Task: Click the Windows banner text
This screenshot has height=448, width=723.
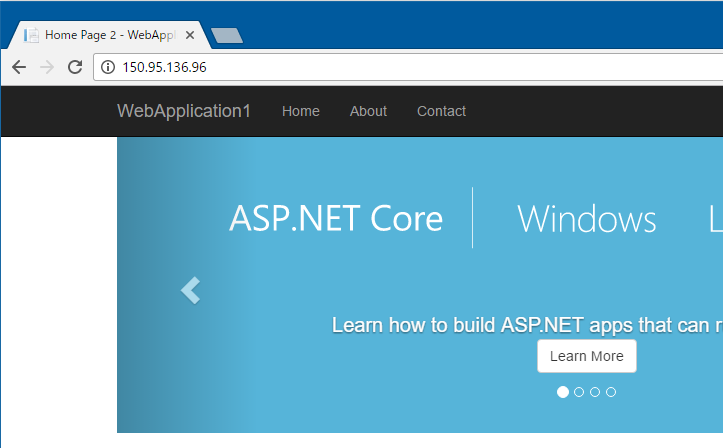Action: (x=587, y=219)
